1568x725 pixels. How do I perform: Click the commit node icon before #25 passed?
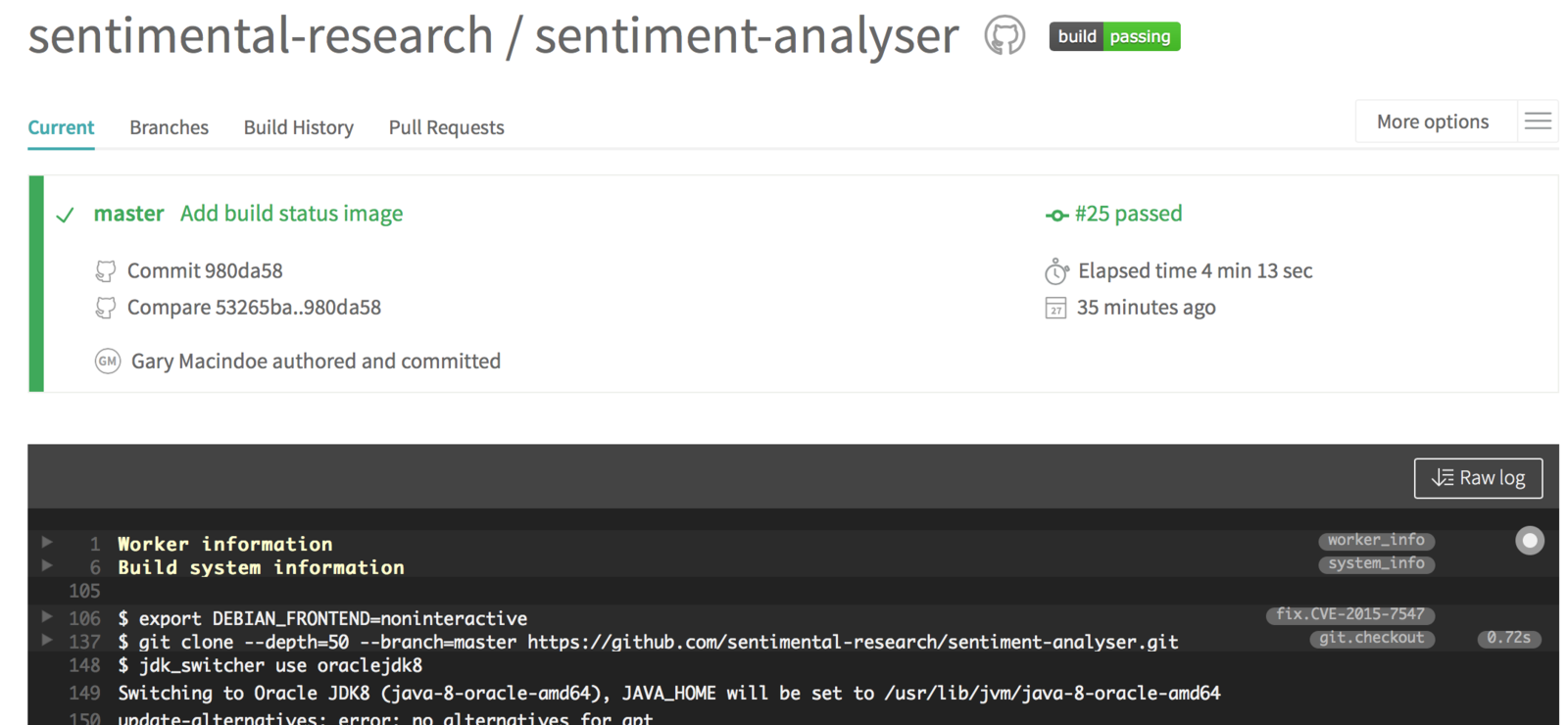point(1056,216)
